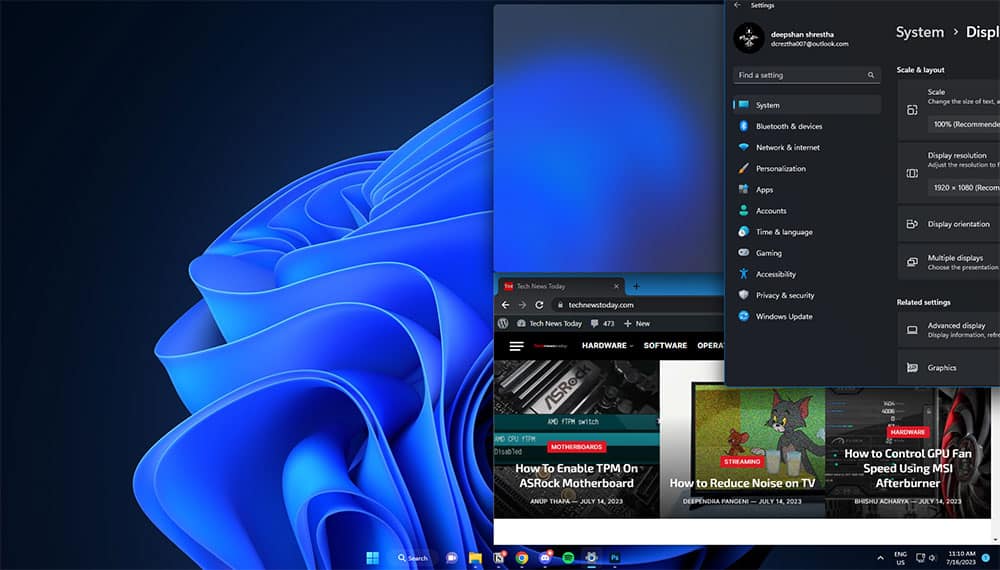Open Privacy & security settings
This screenshot has height=570, width=1000.
pos(807,295)
